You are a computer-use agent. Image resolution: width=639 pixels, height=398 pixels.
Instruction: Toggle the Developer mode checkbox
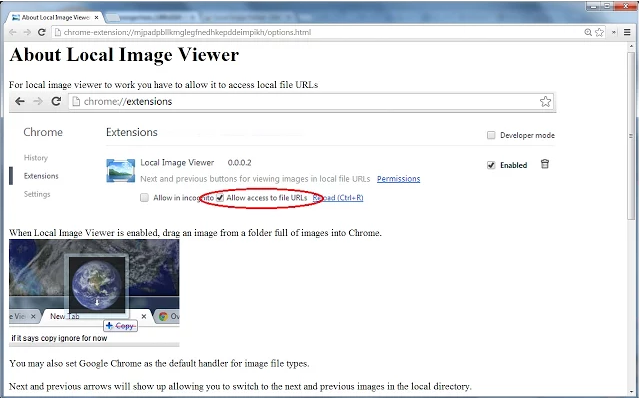(491, 135)
